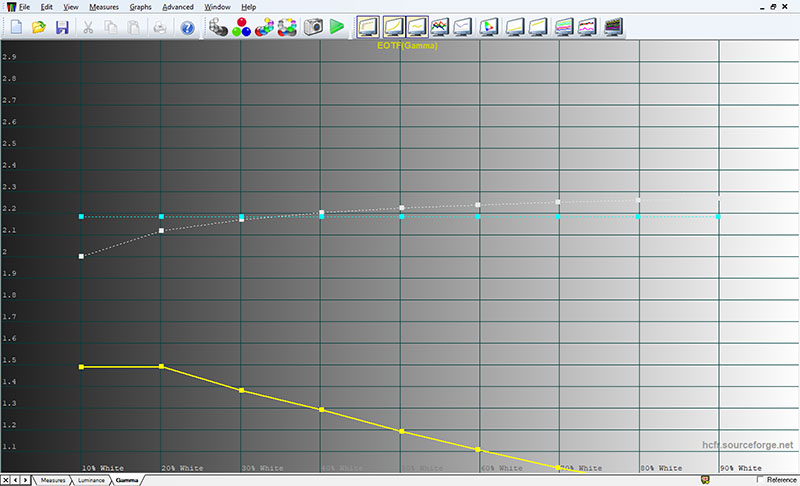This screenshot has width=800, height=486.
Task: Open a file with the folder icon
Action: pos(39,27)
